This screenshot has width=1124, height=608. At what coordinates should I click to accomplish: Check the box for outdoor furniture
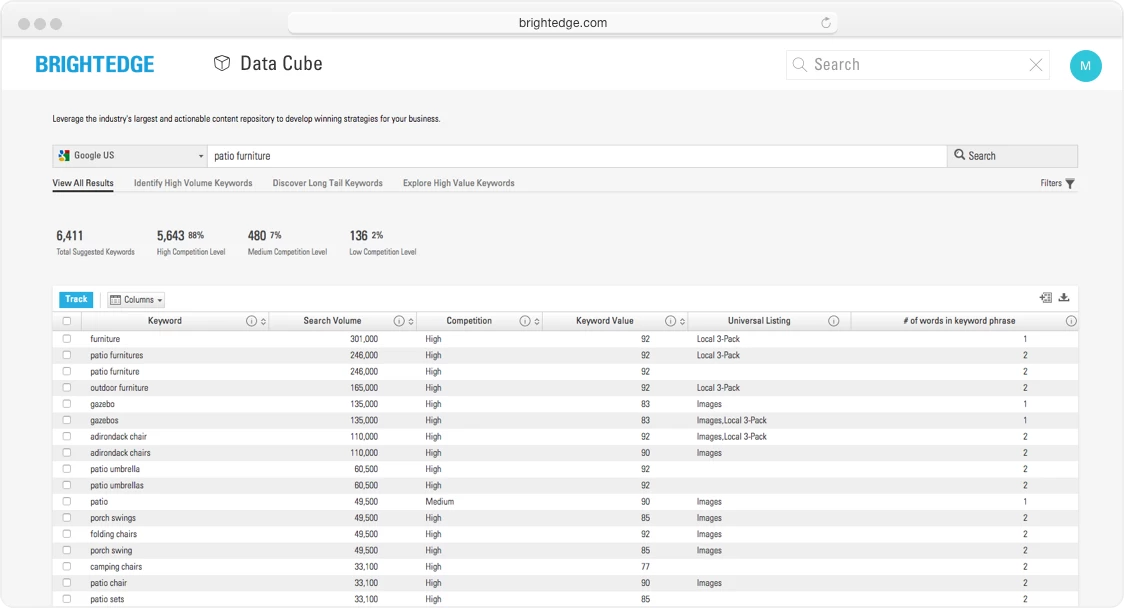click(67, 387)
